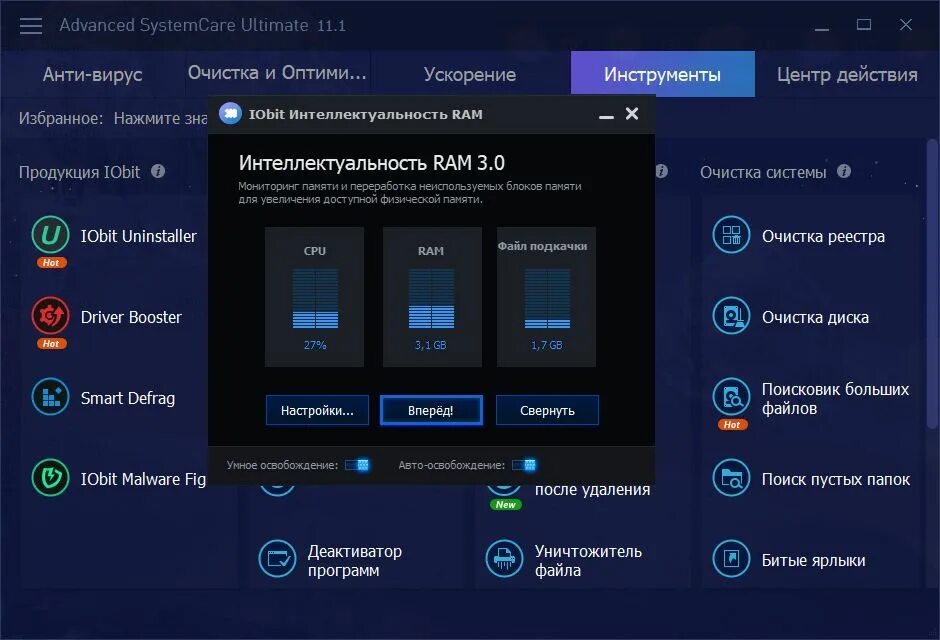Screen dimensions: 940x640
Task: Click the Деактиватор программ label
Action: point(355,560)
